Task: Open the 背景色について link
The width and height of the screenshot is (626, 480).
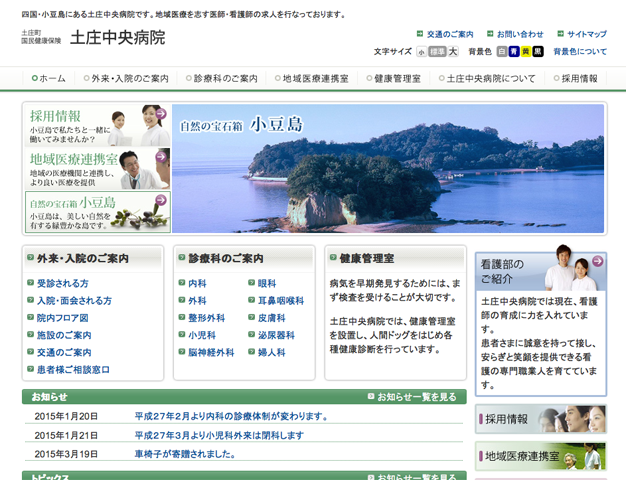Action: point(580,52)
